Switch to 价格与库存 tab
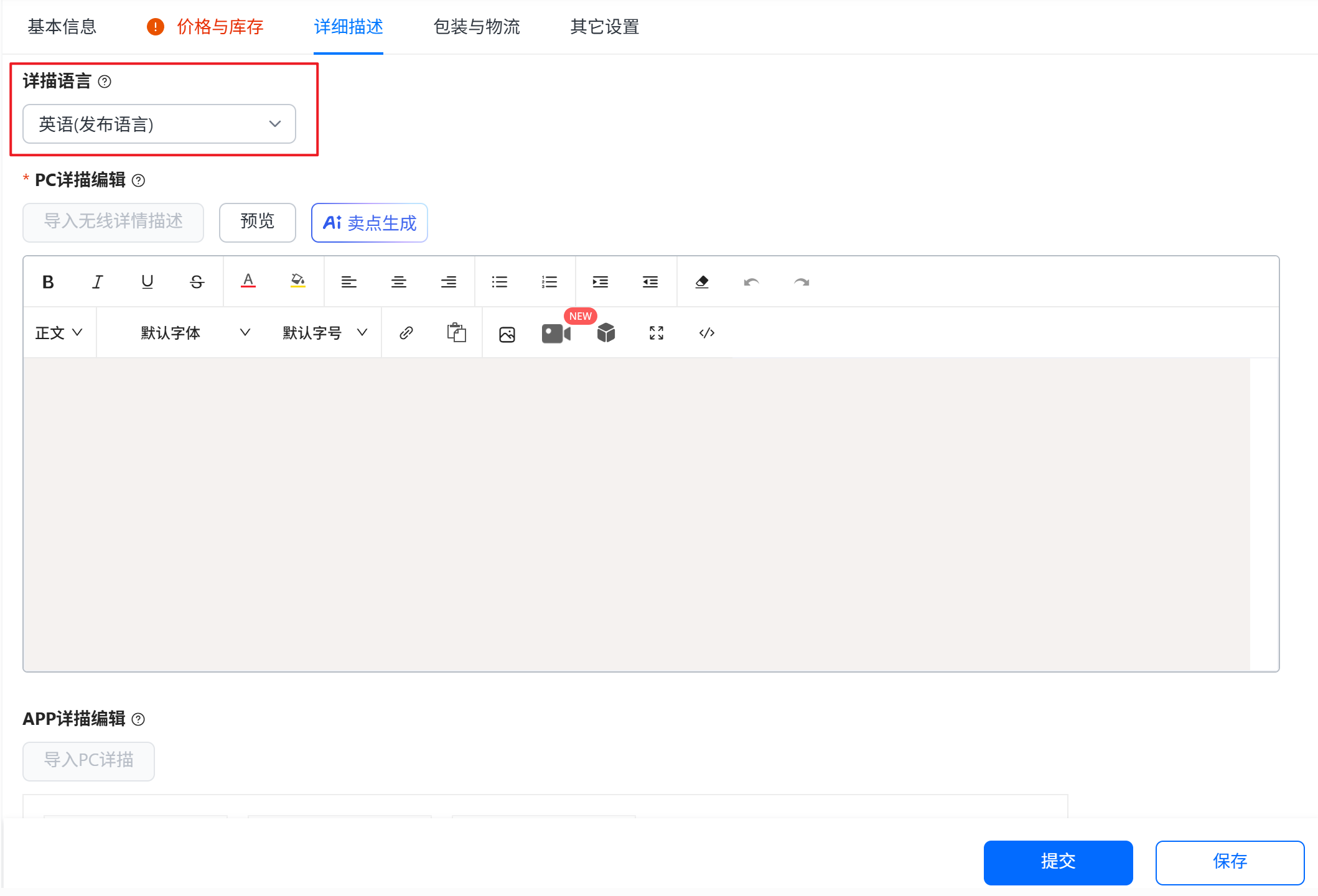The image size is (1318, 896). 220,27
